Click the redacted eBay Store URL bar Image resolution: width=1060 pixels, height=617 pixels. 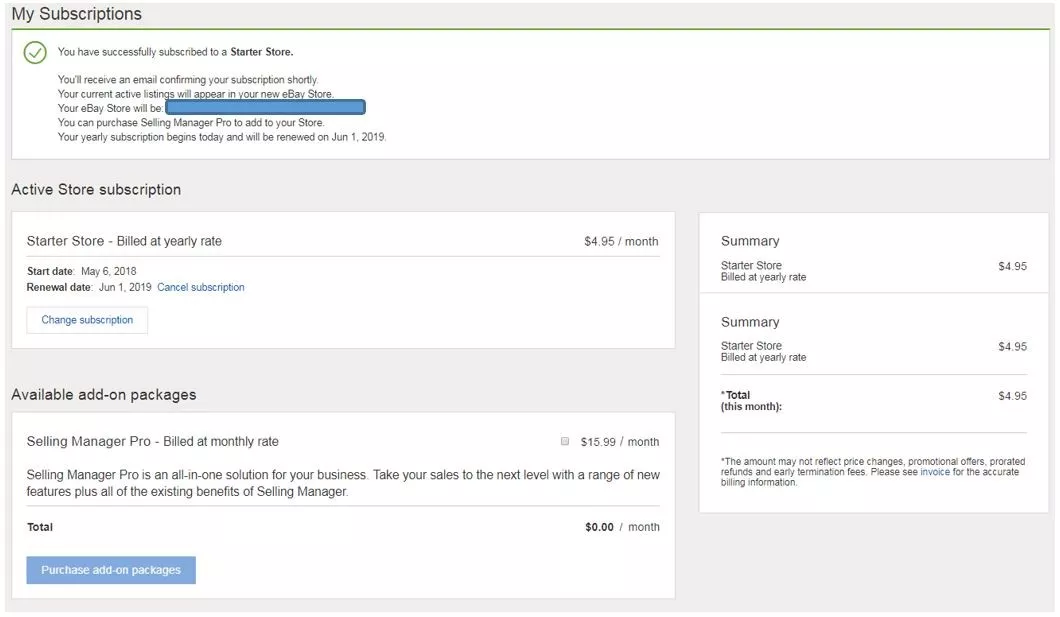[x=265, y=107]
